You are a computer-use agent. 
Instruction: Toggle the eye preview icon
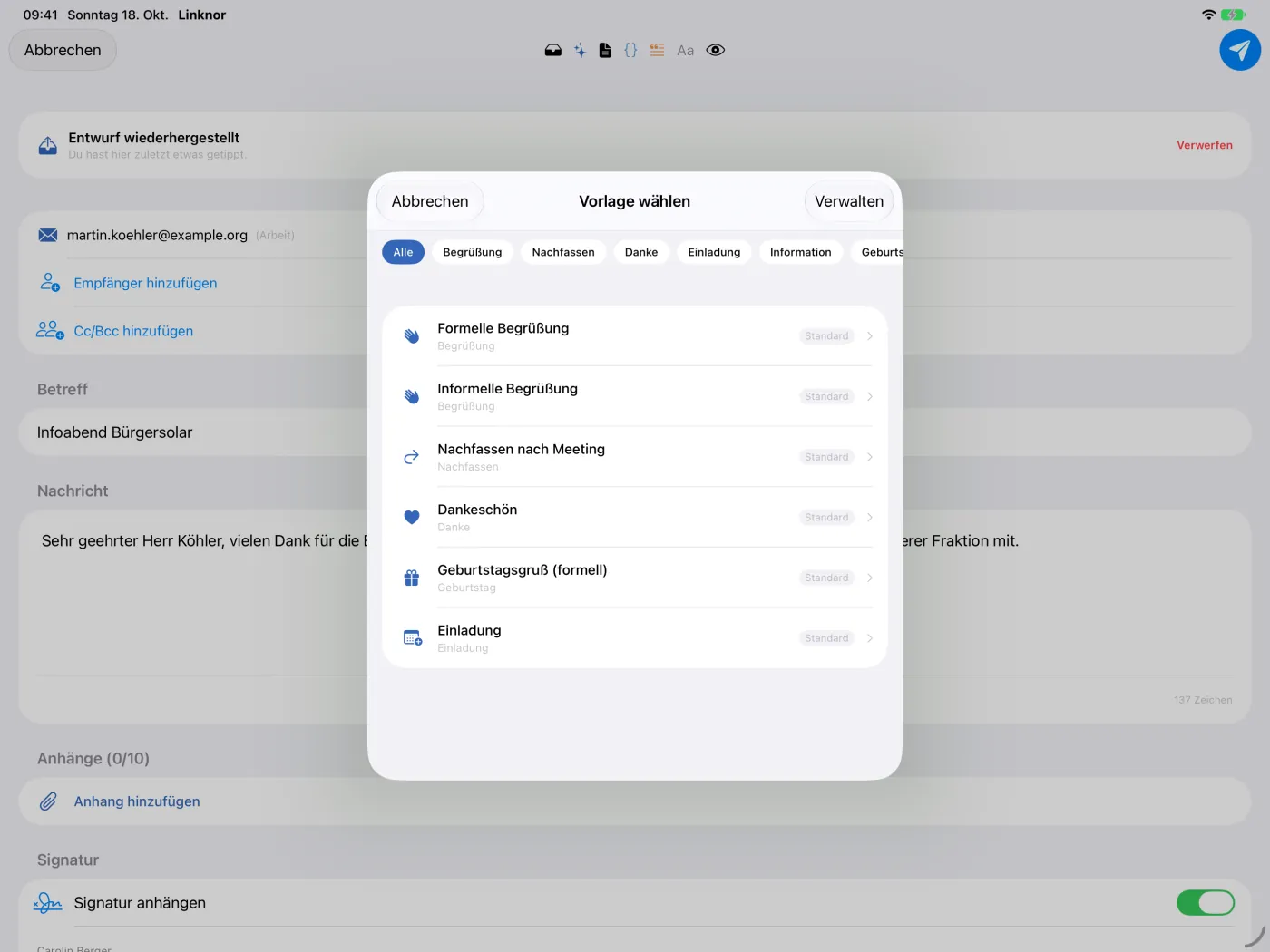click(716, 51)
